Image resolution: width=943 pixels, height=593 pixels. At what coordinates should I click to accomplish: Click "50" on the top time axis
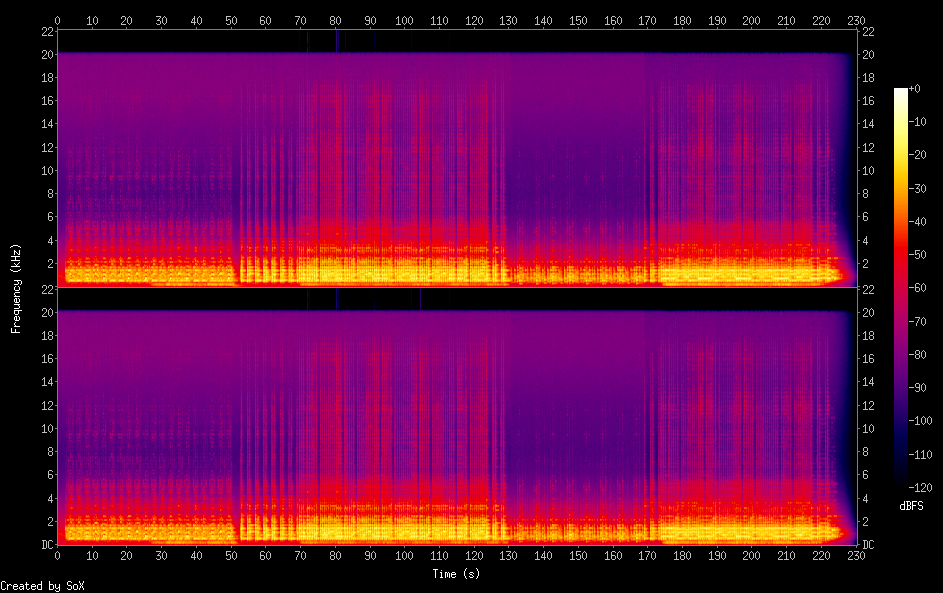pos(231,20)
